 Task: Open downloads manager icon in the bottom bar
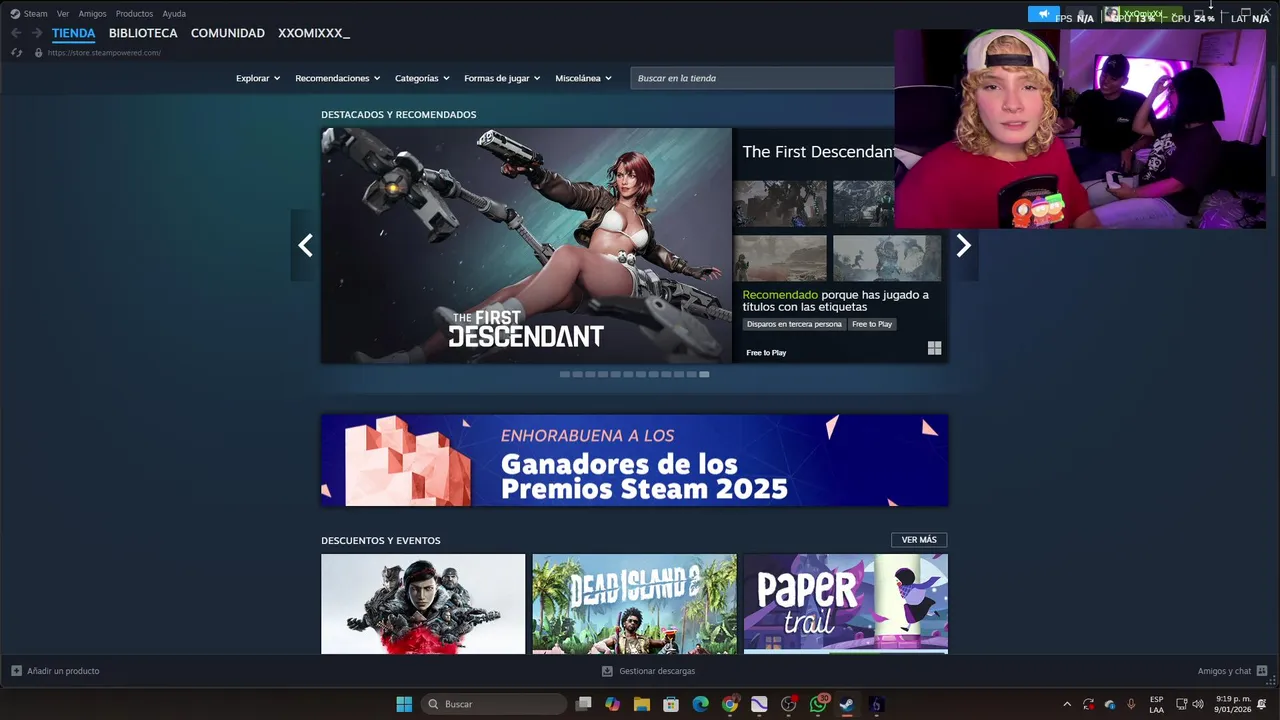click(x=607, y=671)
